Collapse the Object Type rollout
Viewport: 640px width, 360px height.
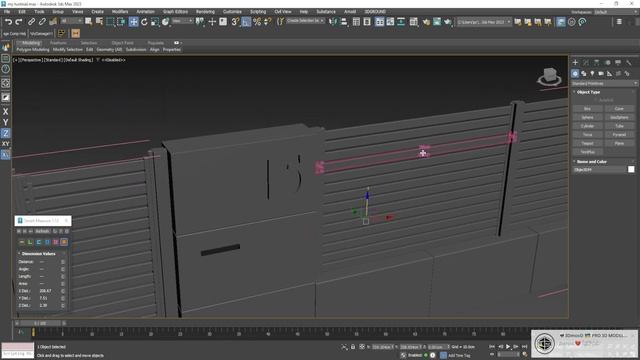588,92
